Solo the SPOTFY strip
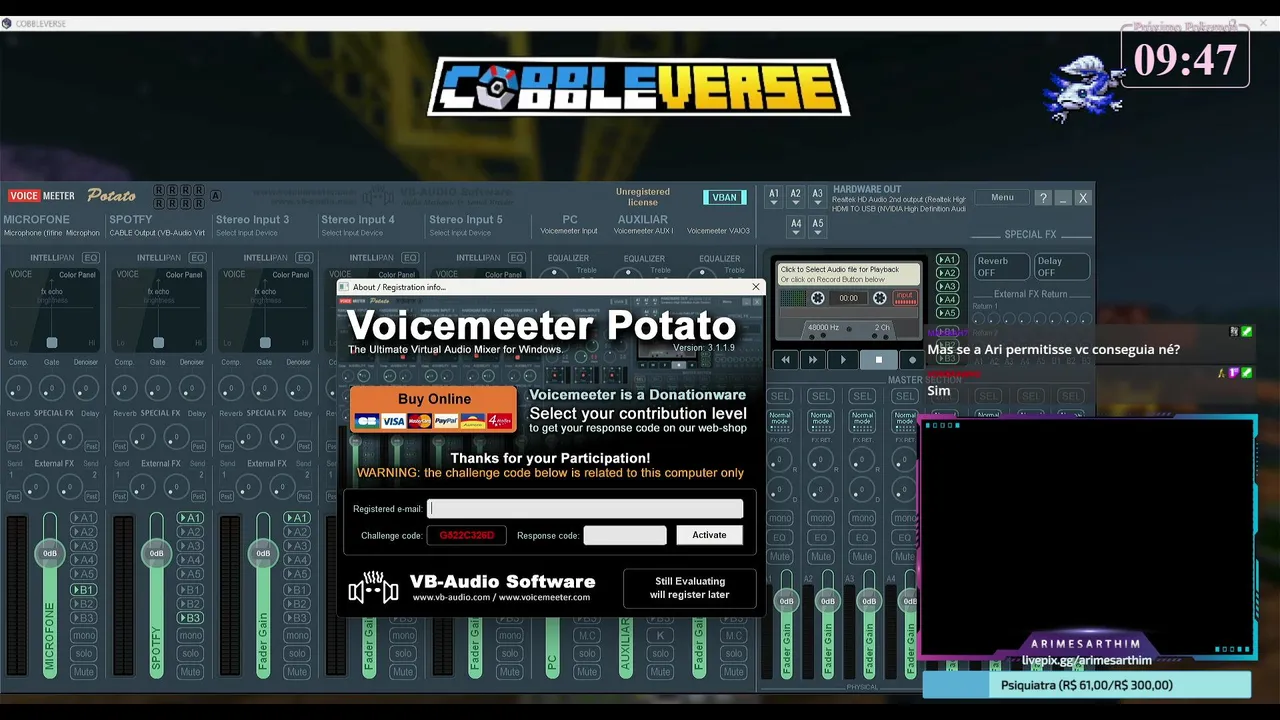 pyautogui.click(x=190, y=654)
